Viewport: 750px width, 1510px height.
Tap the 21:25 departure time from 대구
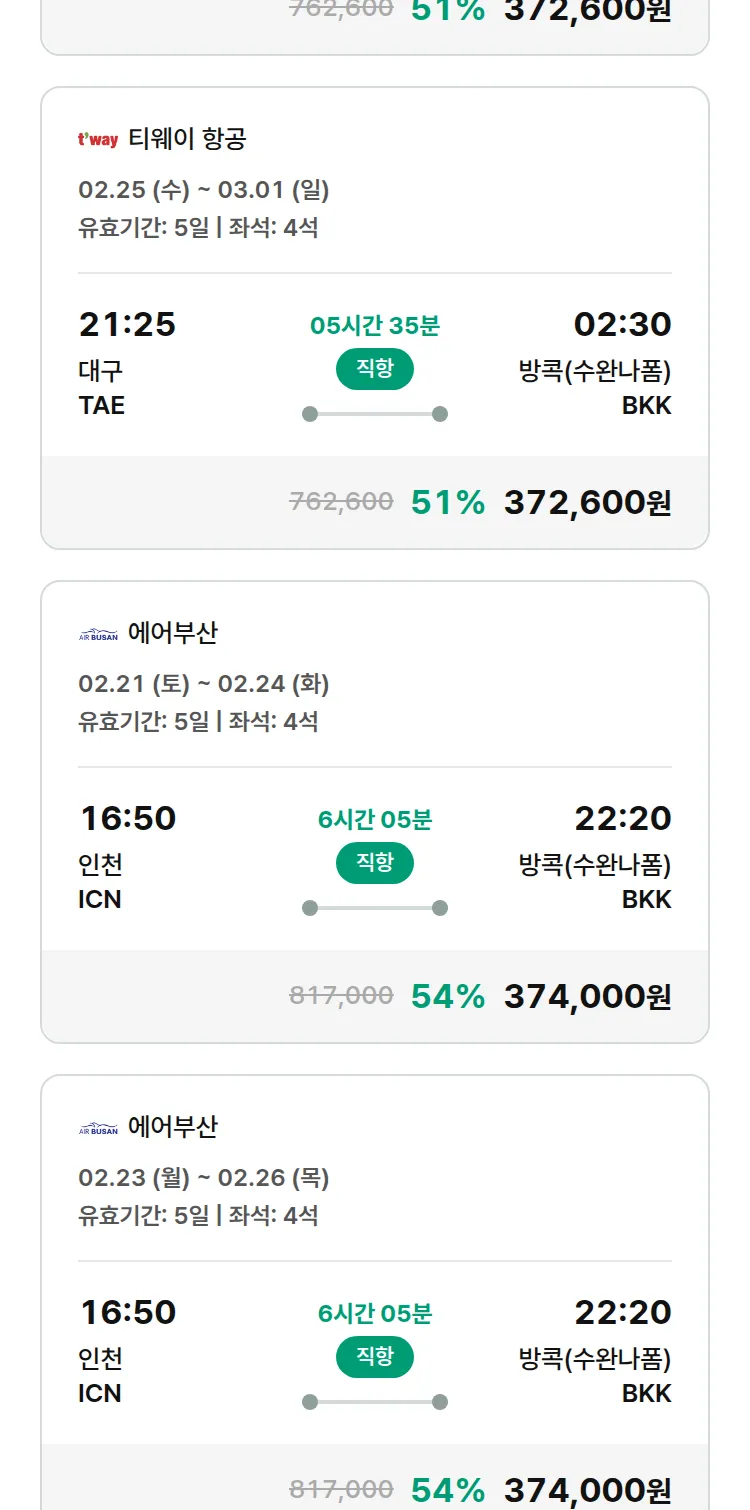[x=127, y=325]
